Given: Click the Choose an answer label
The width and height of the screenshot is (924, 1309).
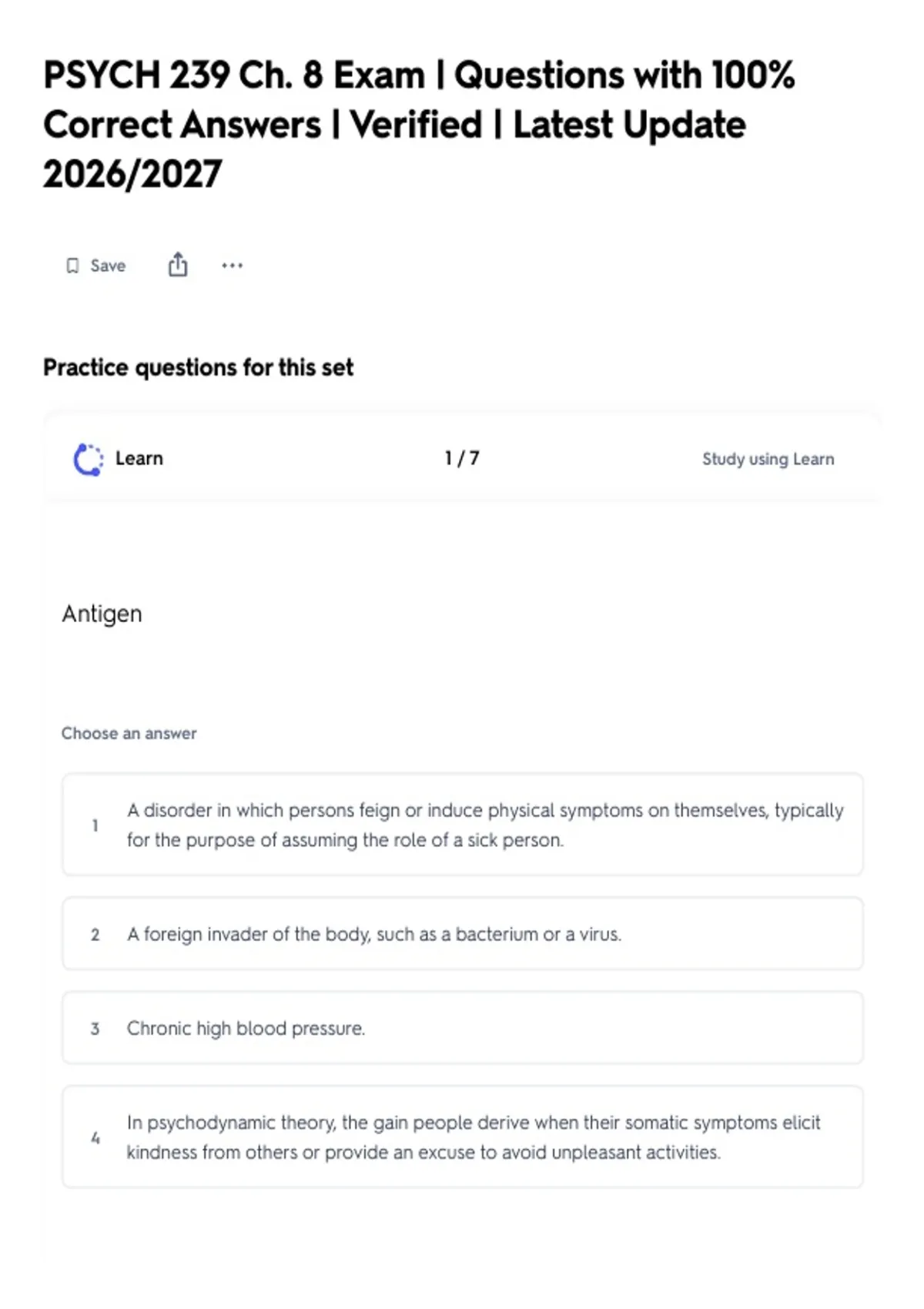Looking at the screenshot, I should coord(129,733).
